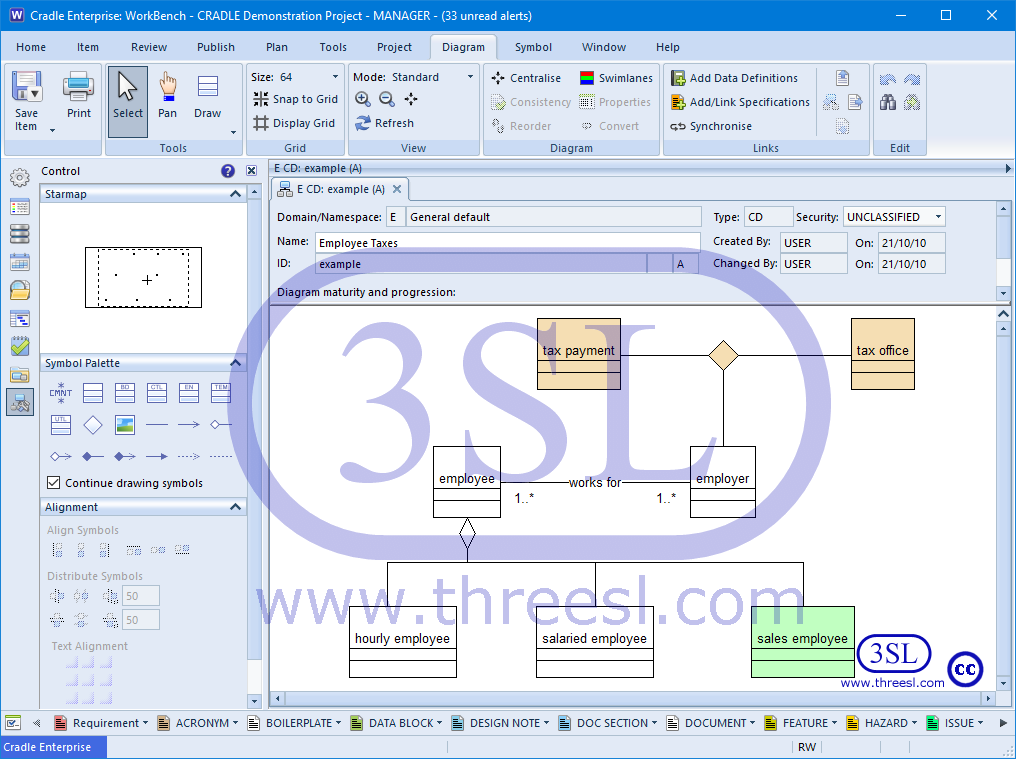Viewport: 1016px width, 759px height.
Task: Click the binoculars find icon
Action: click(888, 102)
